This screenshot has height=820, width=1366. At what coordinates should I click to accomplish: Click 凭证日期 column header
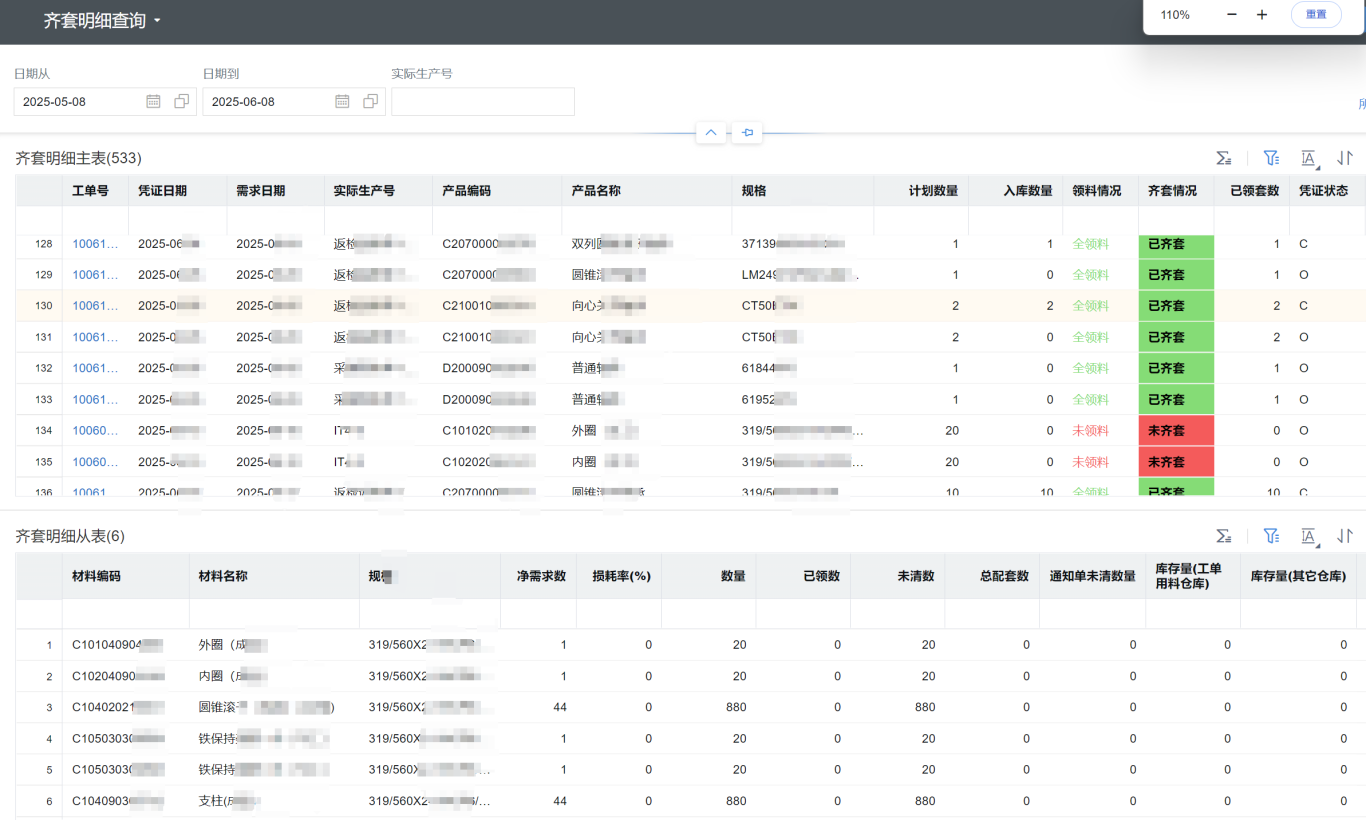(x=178, y=191)
